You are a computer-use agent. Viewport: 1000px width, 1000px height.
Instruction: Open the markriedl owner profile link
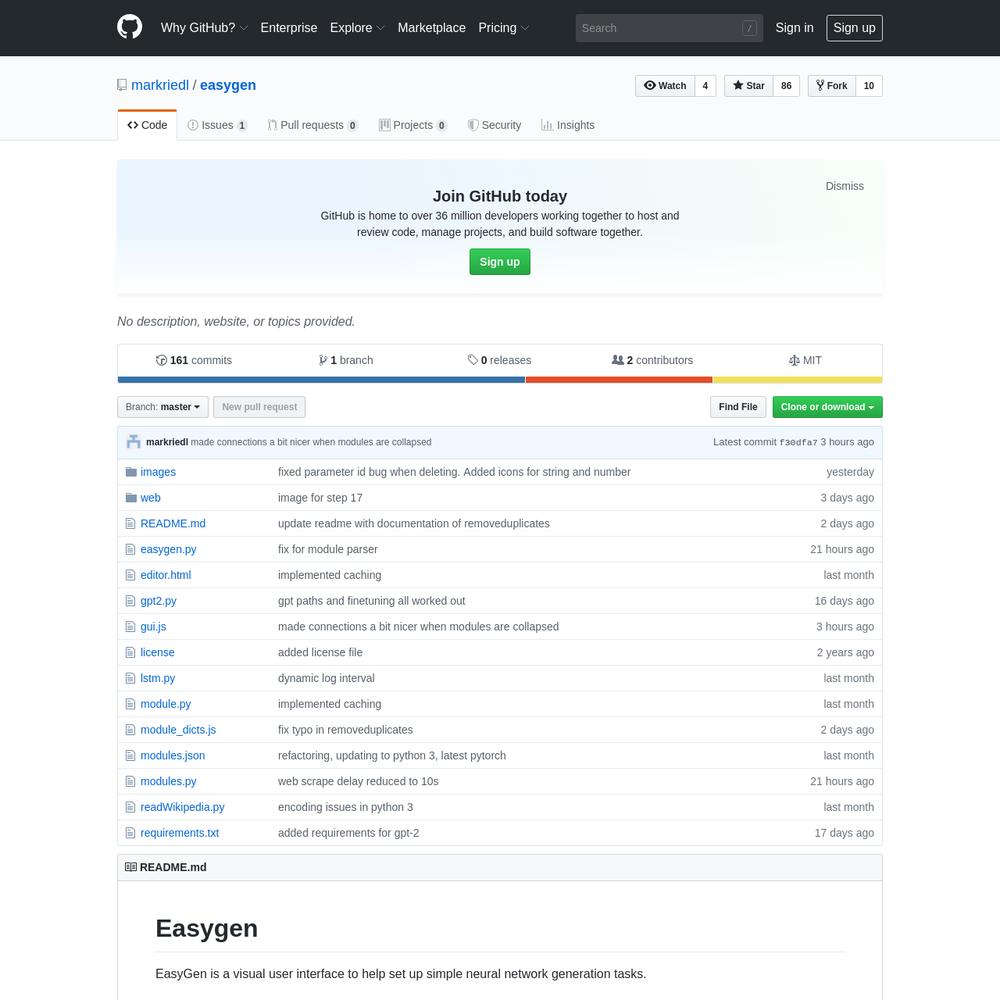[160, 85]
